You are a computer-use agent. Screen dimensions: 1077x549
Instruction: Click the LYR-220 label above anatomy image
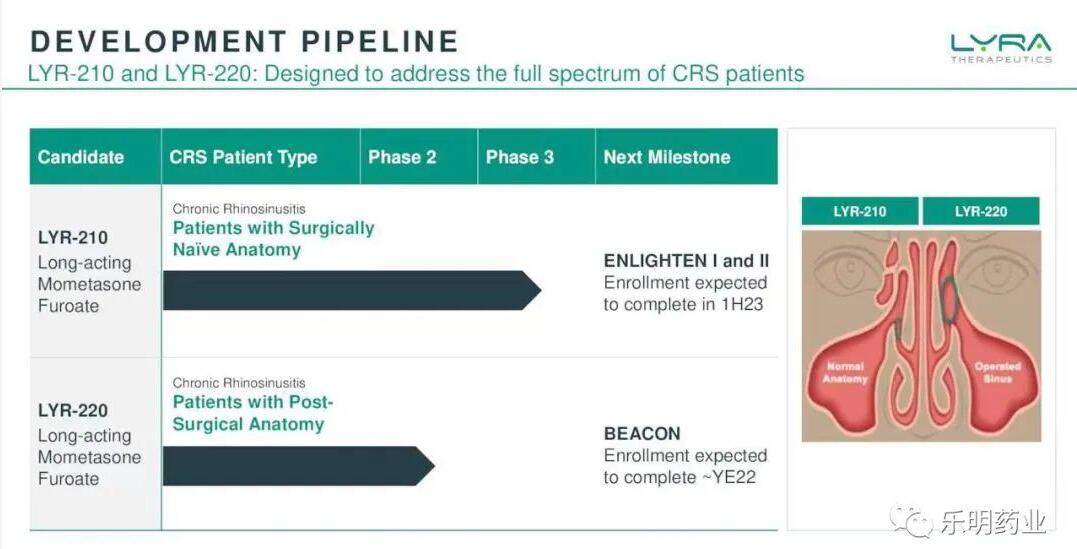pos(980,211)
